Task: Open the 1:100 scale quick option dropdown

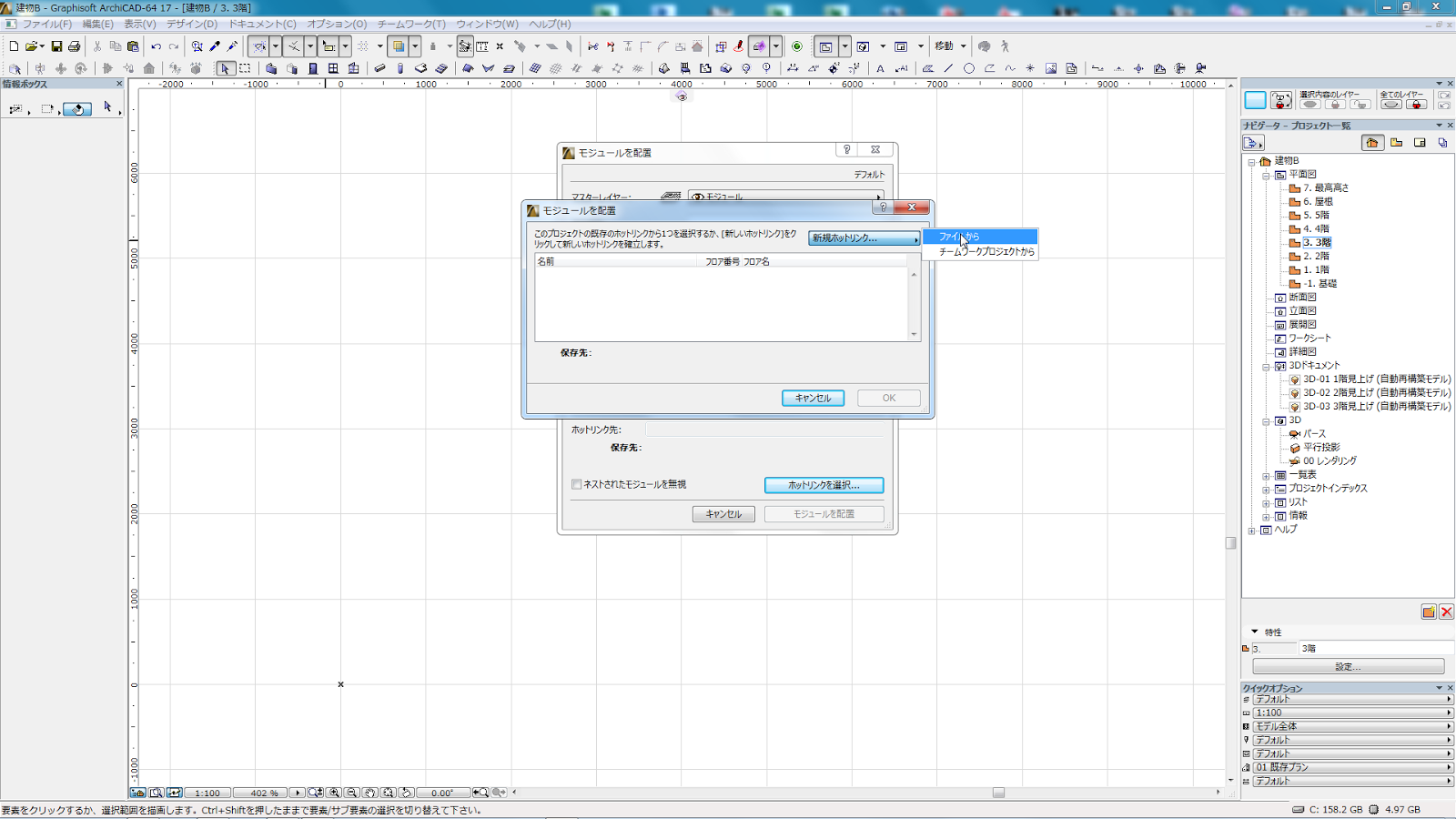Action: pyautogui.click(x=1352, y=713)
